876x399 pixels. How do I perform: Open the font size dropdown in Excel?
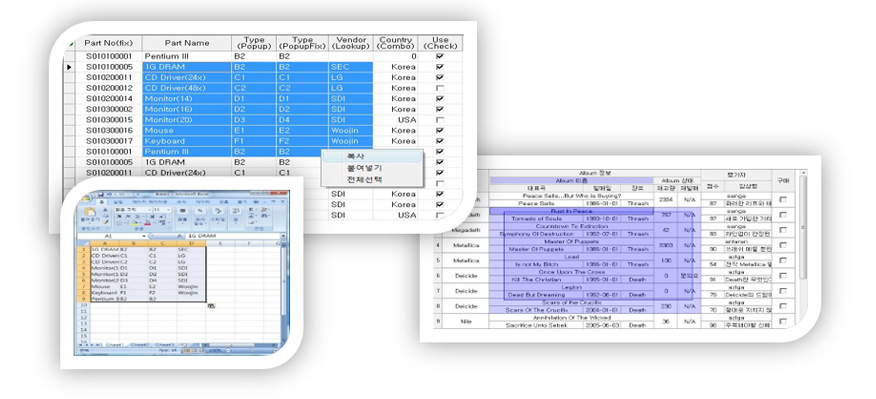click(x=168, y=210)
